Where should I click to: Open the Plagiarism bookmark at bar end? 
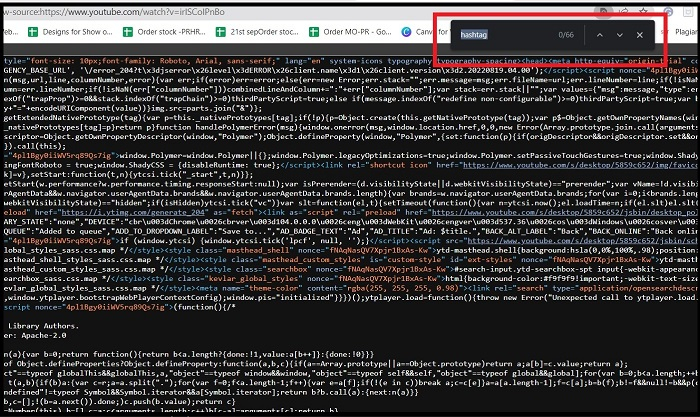click(x=685, y=32)
